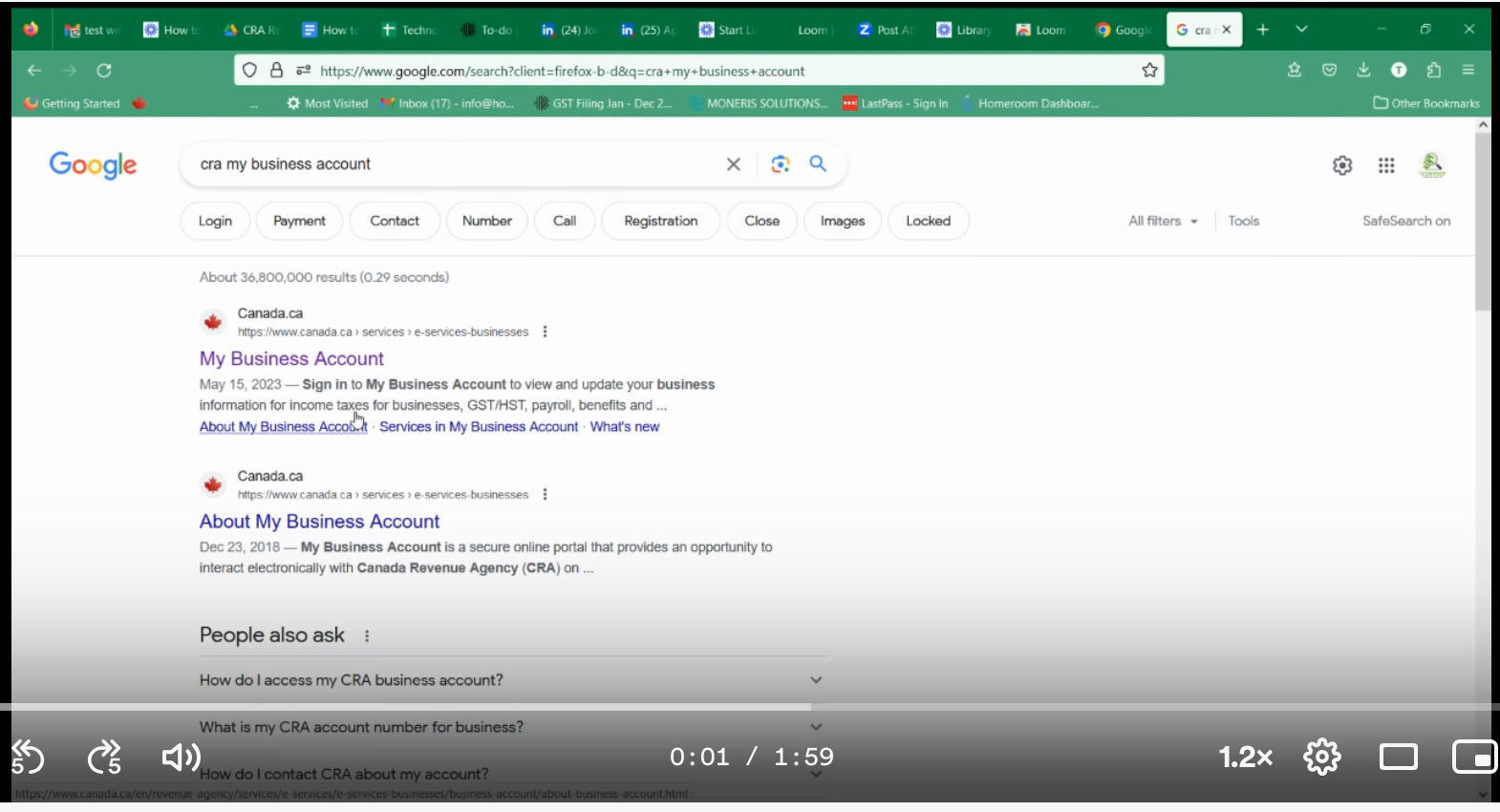The height and width of the screenshot is (812, 1500).
Task: Switch to the 'Techno' tab
Action: click(409, 30)
